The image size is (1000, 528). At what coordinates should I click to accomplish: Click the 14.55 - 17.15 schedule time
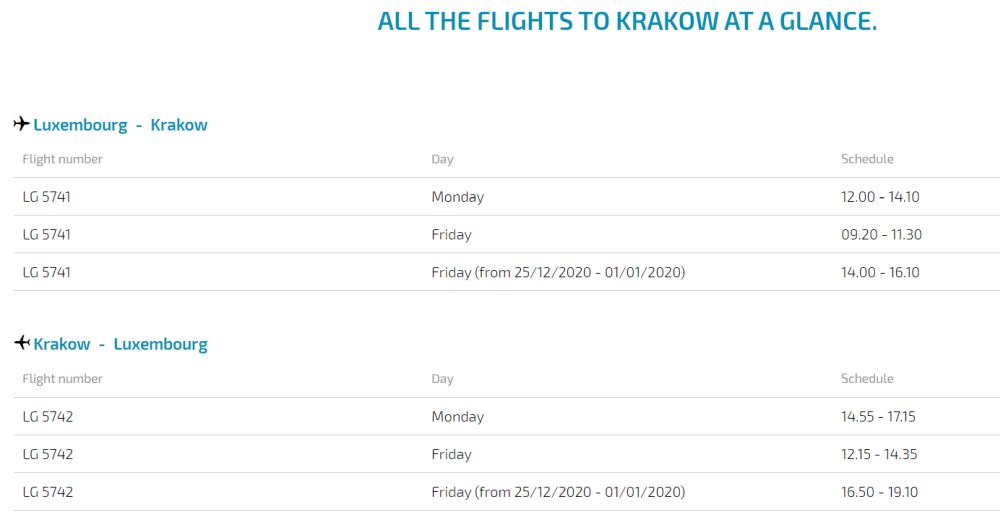(878, 416)
